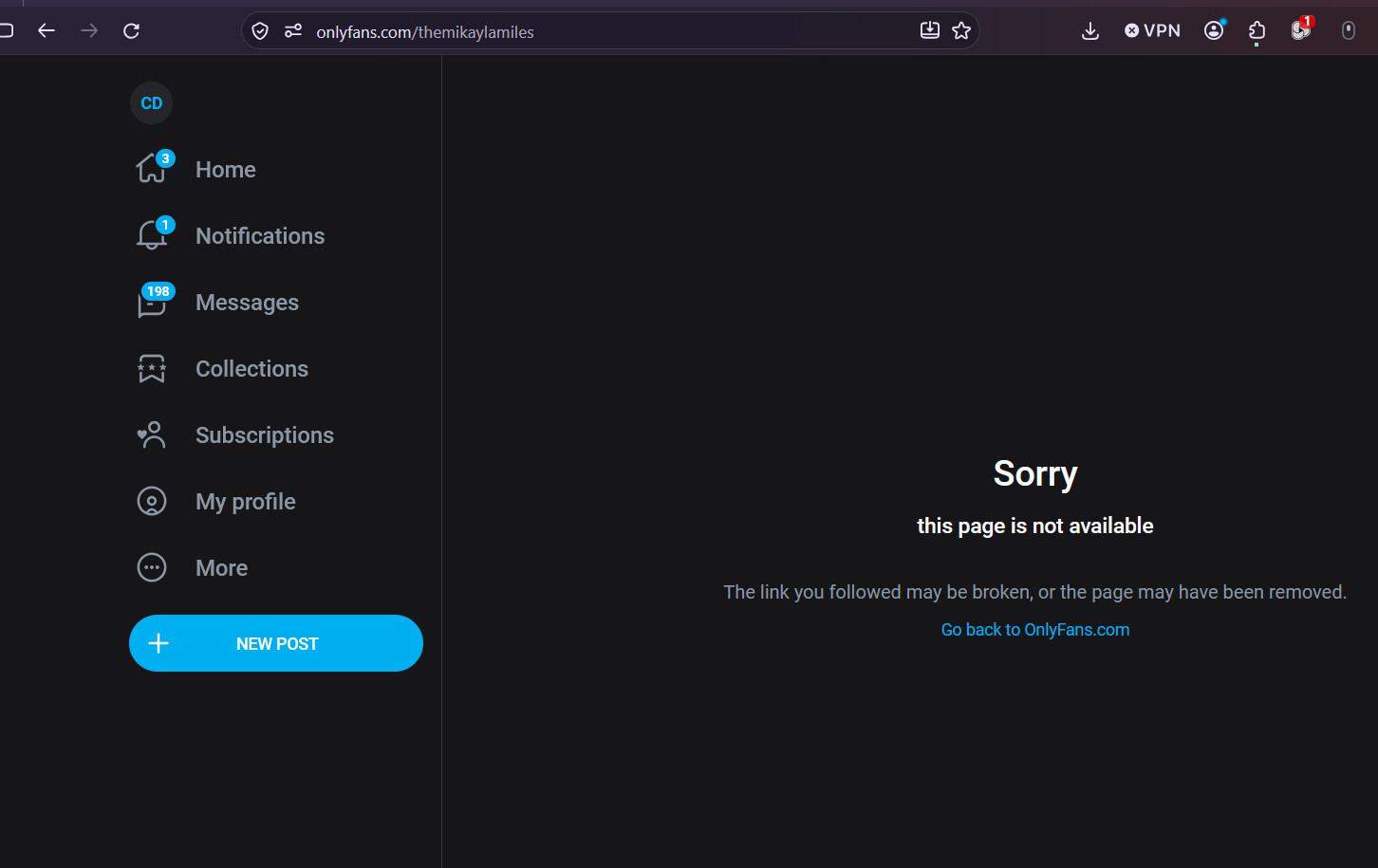Click the install-app icon in the address bar

tap(930, 31)
